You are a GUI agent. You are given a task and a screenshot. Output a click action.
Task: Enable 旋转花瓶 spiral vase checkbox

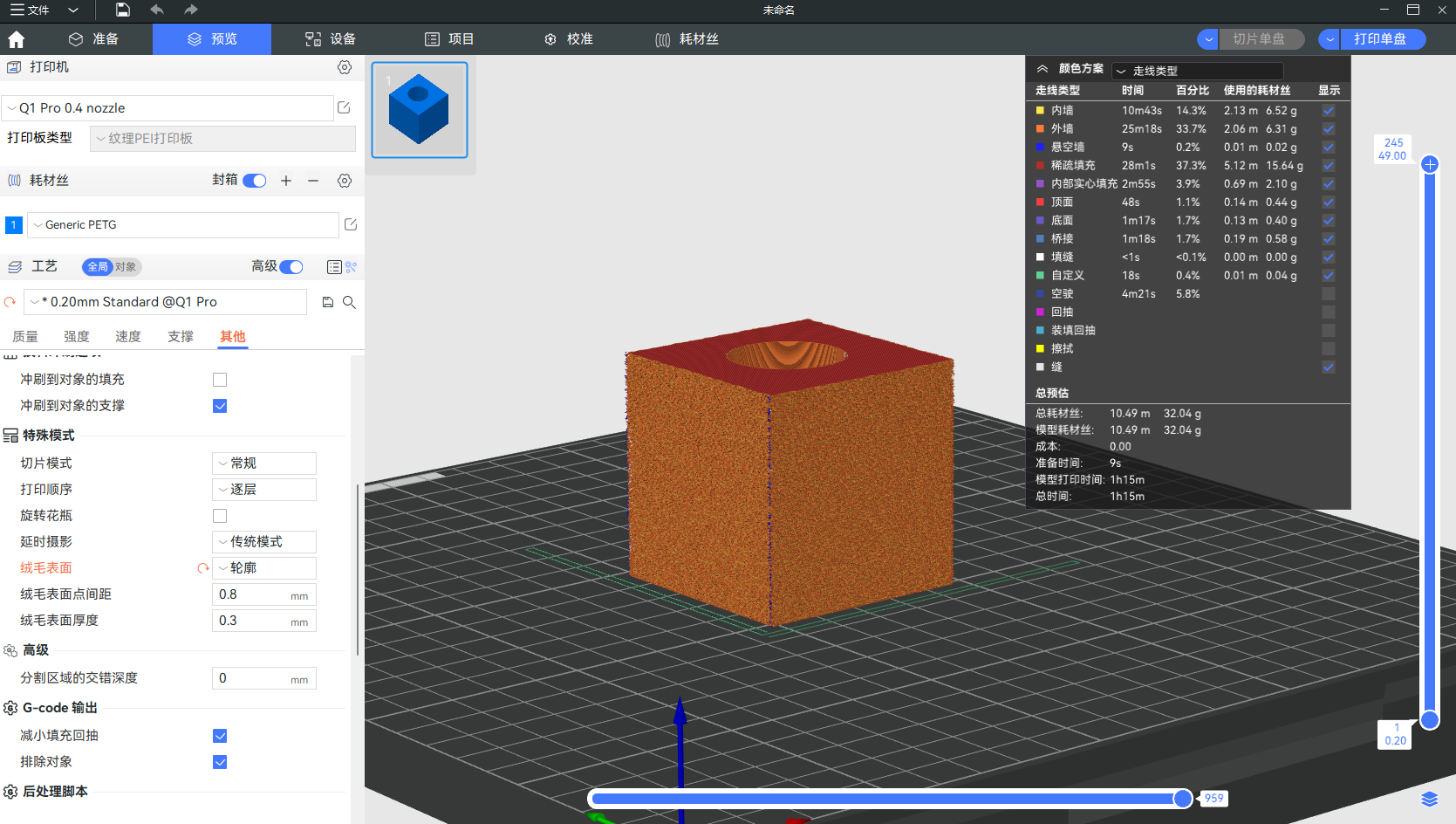click(x=220, y=516)
